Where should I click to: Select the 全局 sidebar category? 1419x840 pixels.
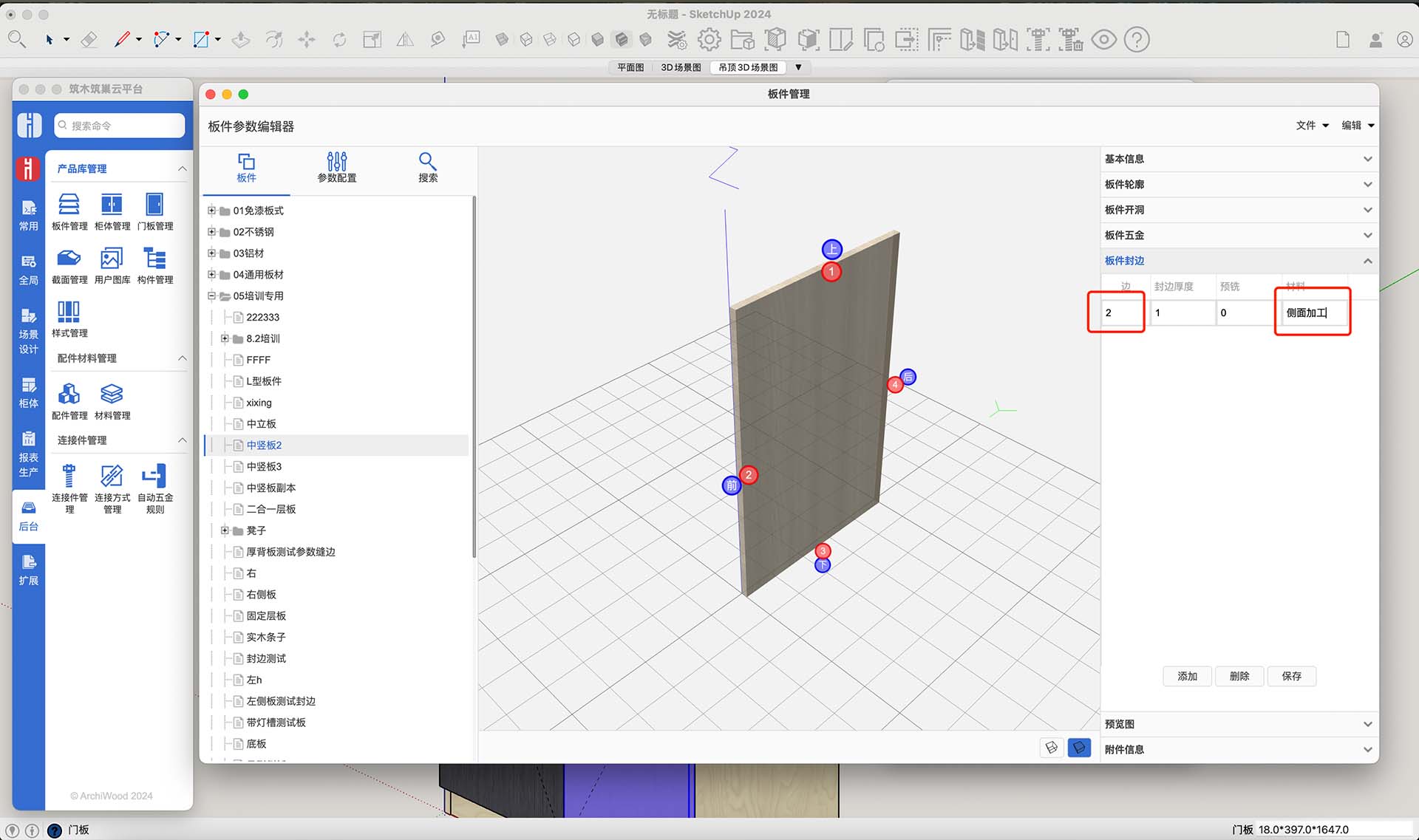click(x=29, y=270)
